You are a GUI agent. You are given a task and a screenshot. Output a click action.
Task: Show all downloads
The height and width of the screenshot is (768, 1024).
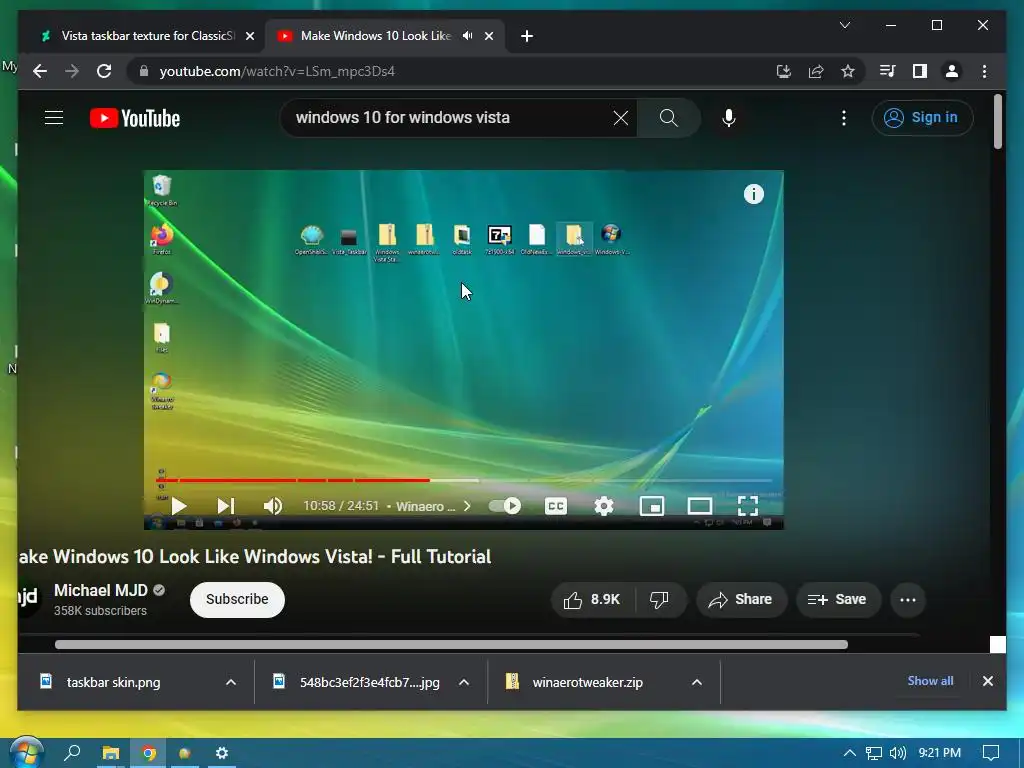coord(930,680)
